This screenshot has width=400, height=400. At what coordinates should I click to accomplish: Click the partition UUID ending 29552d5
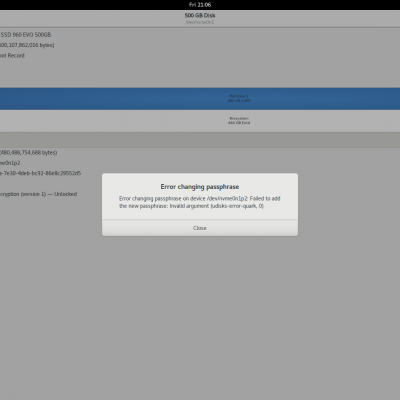click(x=40, y=173)
